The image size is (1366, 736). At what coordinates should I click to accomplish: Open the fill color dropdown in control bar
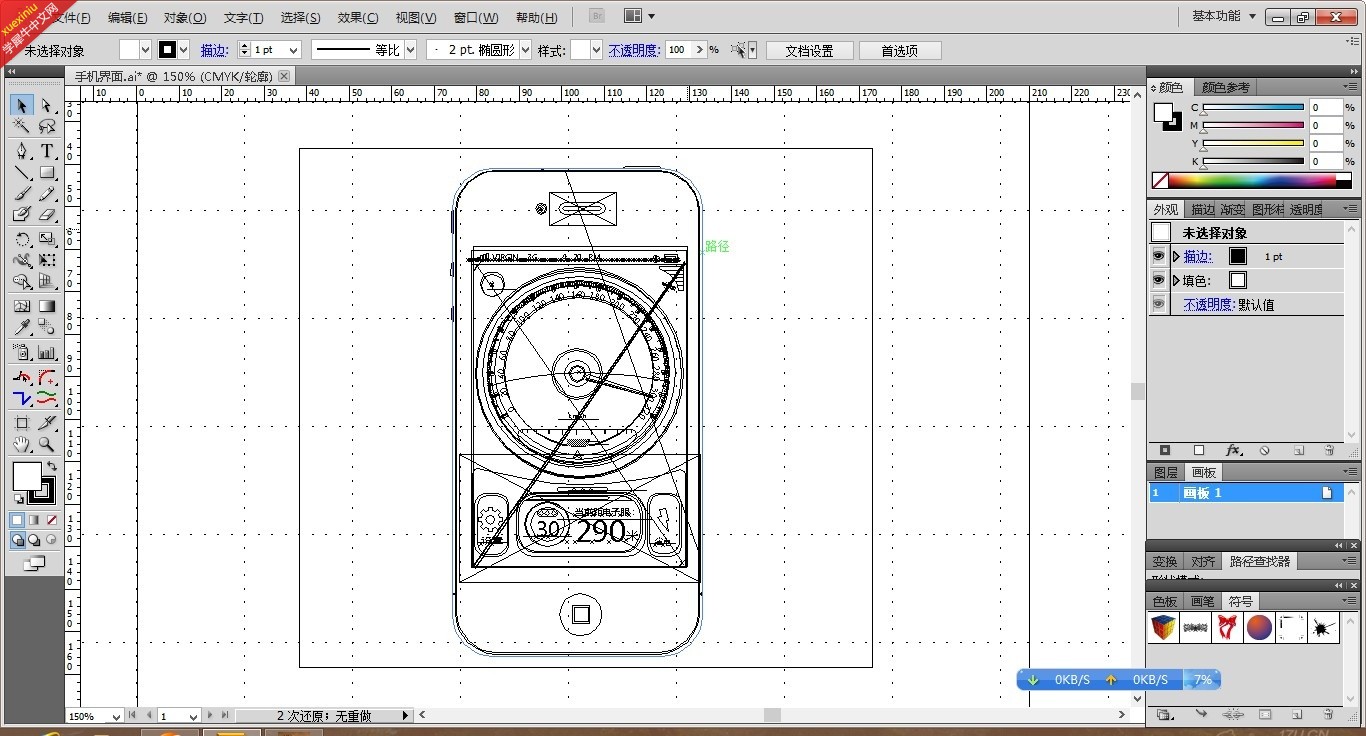(x=145, y=50)
